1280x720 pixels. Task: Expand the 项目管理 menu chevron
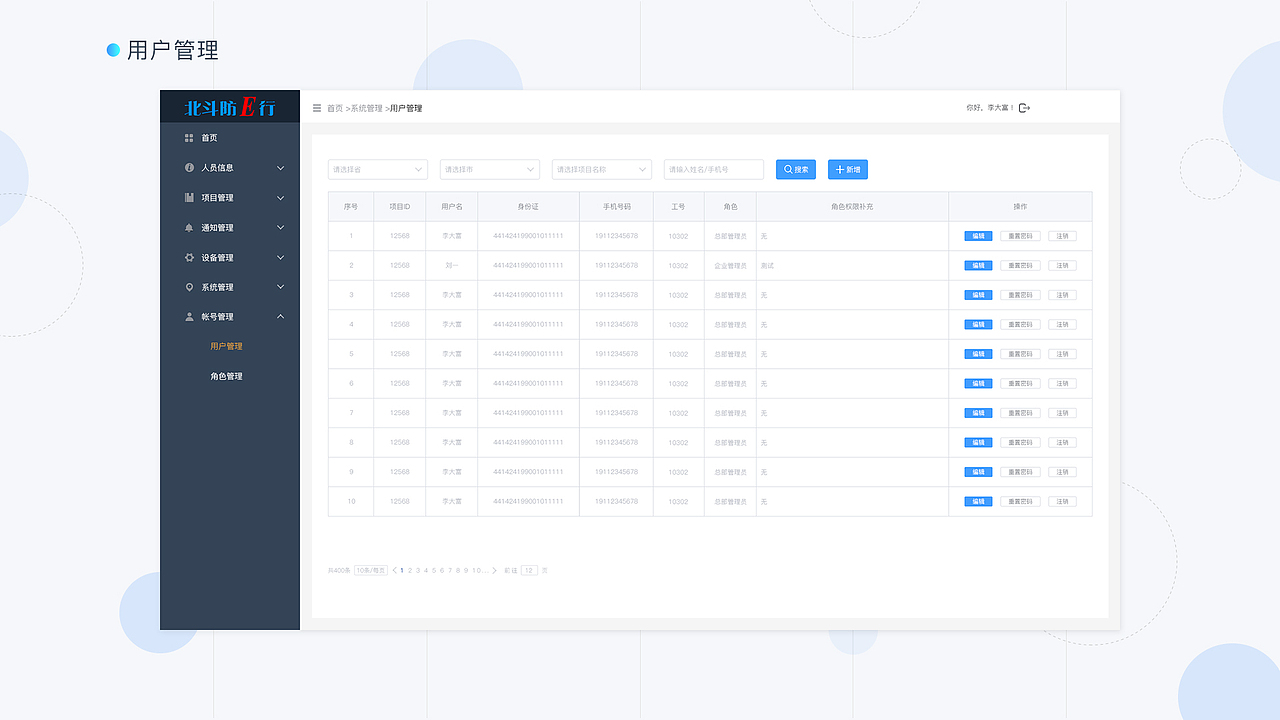281,198
